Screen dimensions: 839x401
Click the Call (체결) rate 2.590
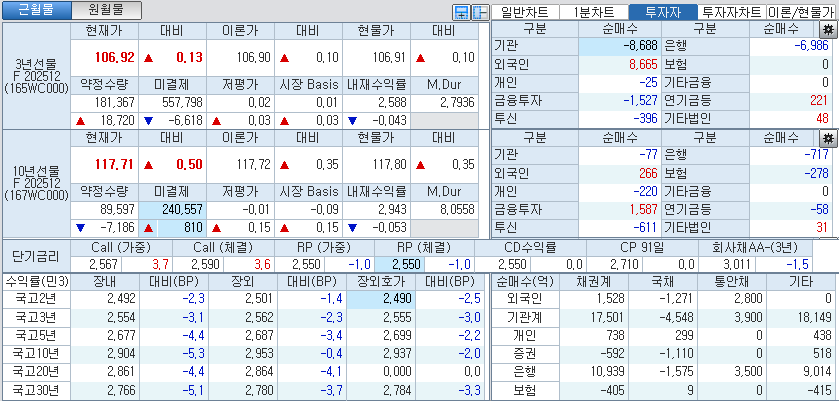click(x=206, y=264)
